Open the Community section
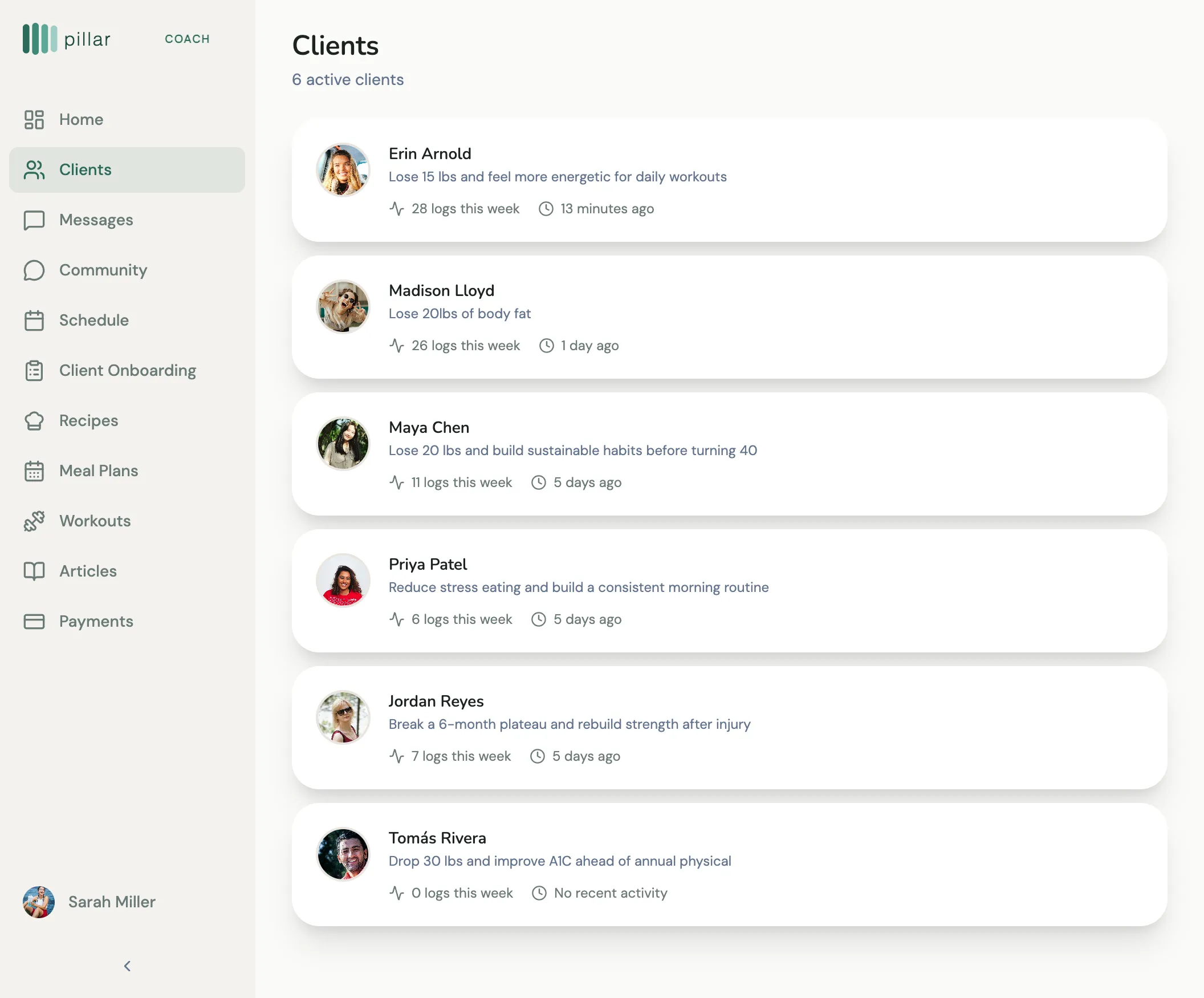 tap(127, 270)
